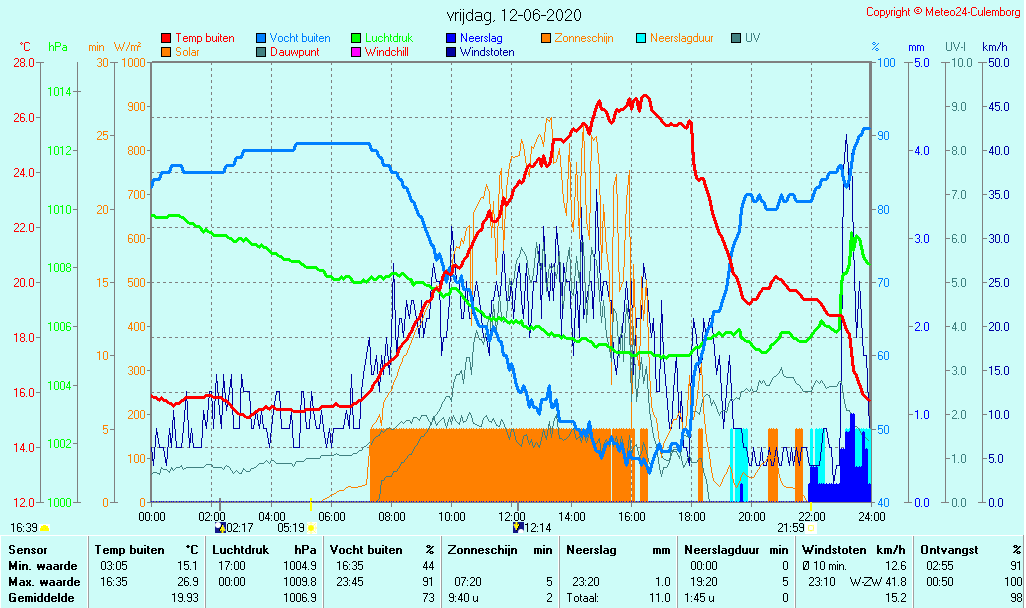Click the sun icon beside 05:19
The height and width of the screenshot is (608, 1026).
(311, 527)
